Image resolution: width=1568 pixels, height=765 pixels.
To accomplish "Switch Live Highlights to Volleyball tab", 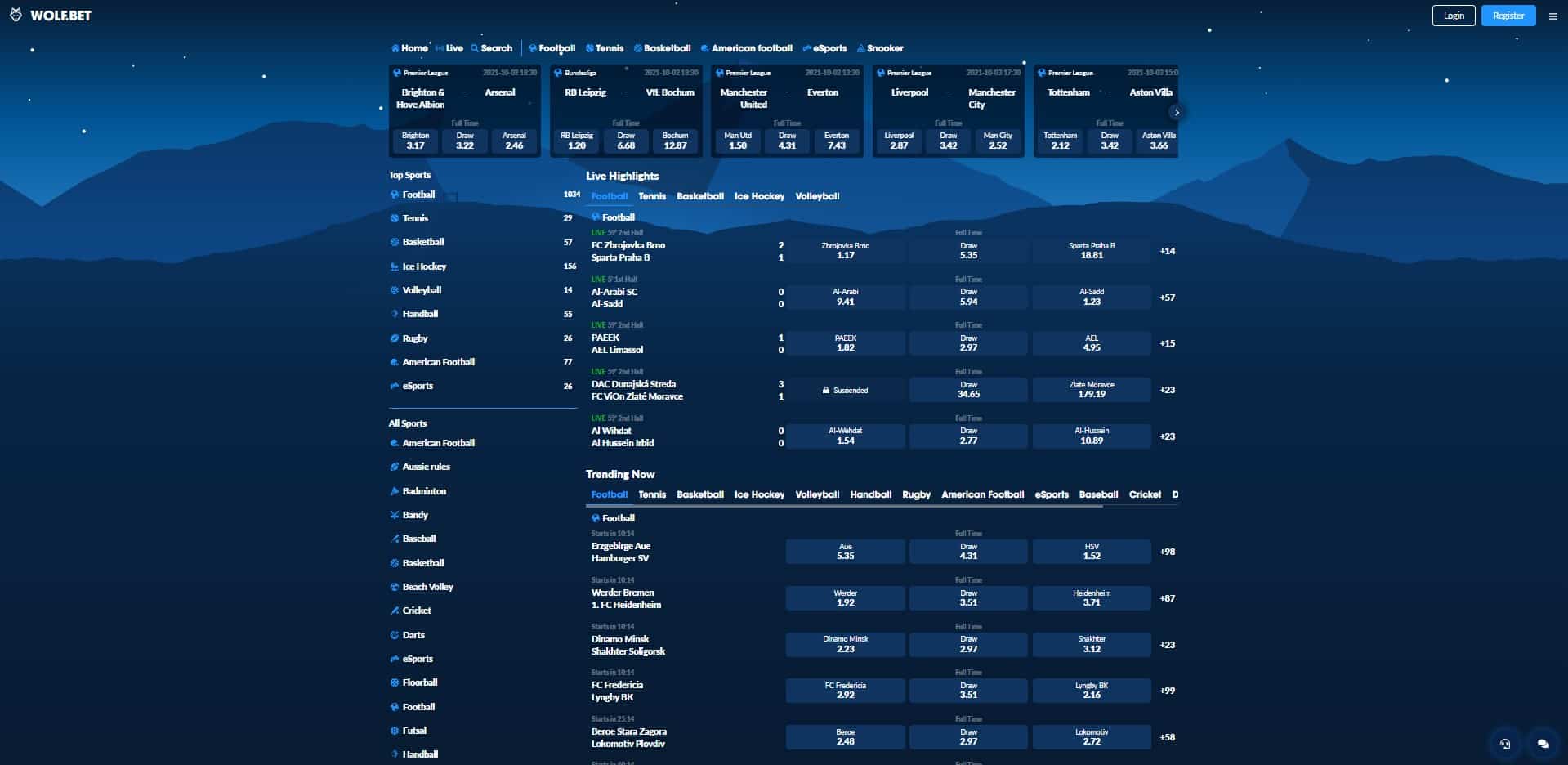I will (x=817, y=196).
